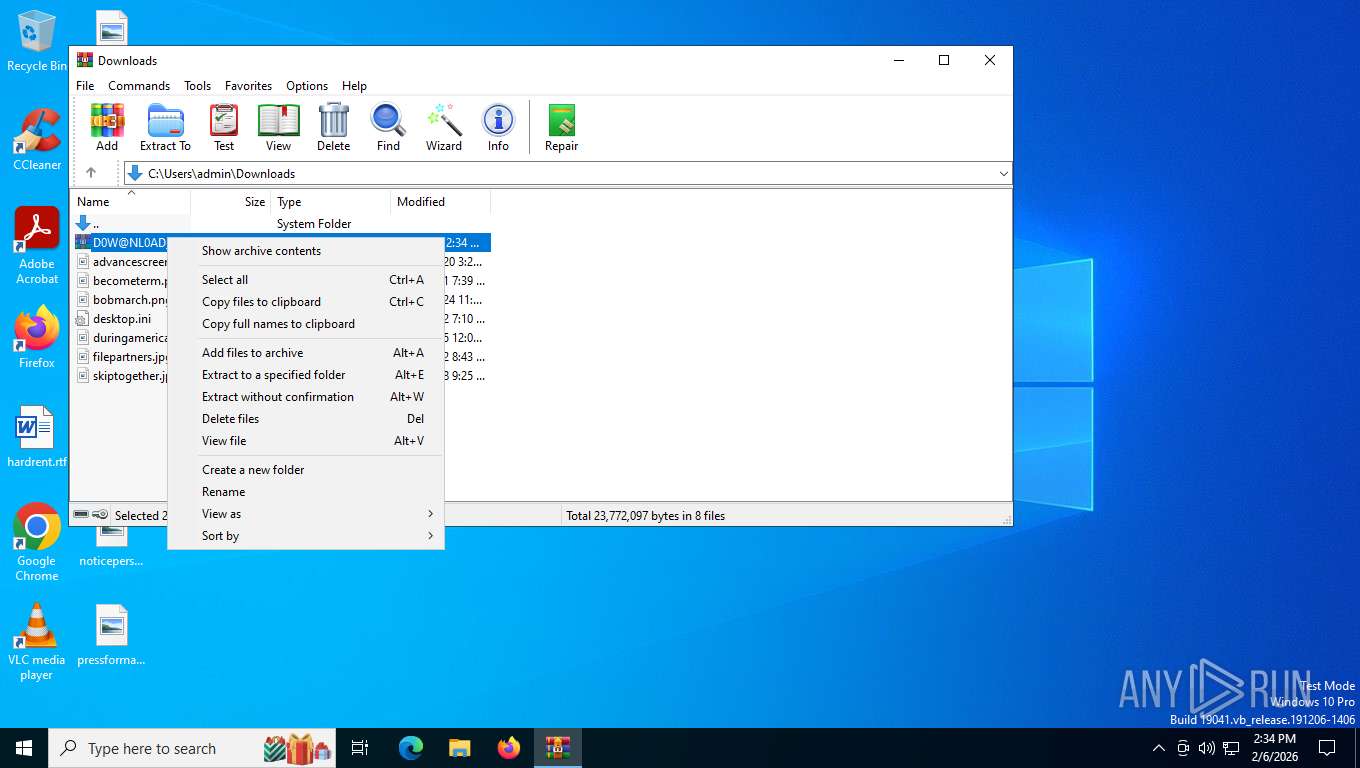Click the Repair toolbar icon
Image resolution: width=1360 pixels, height=768 pixels.
coord(561,127)
